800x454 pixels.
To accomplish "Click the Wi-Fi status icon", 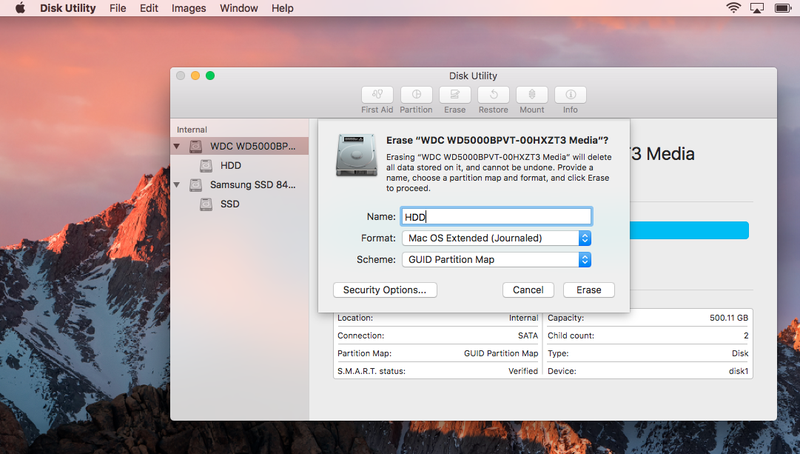I will pos(733,8).
